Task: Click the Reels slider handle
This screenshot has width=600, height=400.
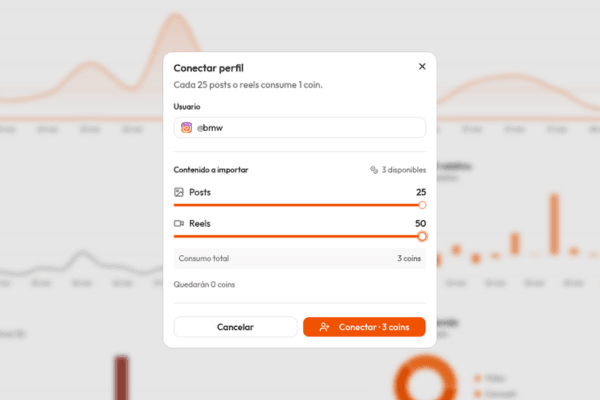Action: (x=422, y=237)
